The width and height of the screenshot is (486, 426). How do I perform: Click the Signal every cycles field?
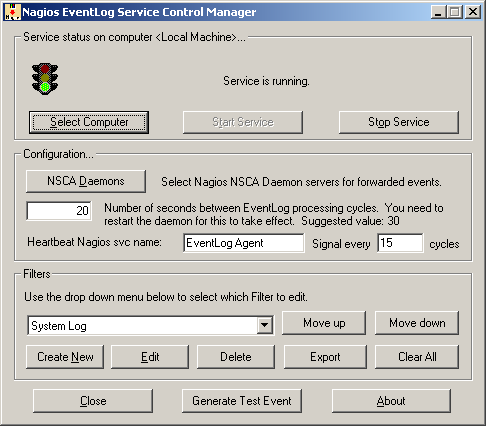point(400,243)
